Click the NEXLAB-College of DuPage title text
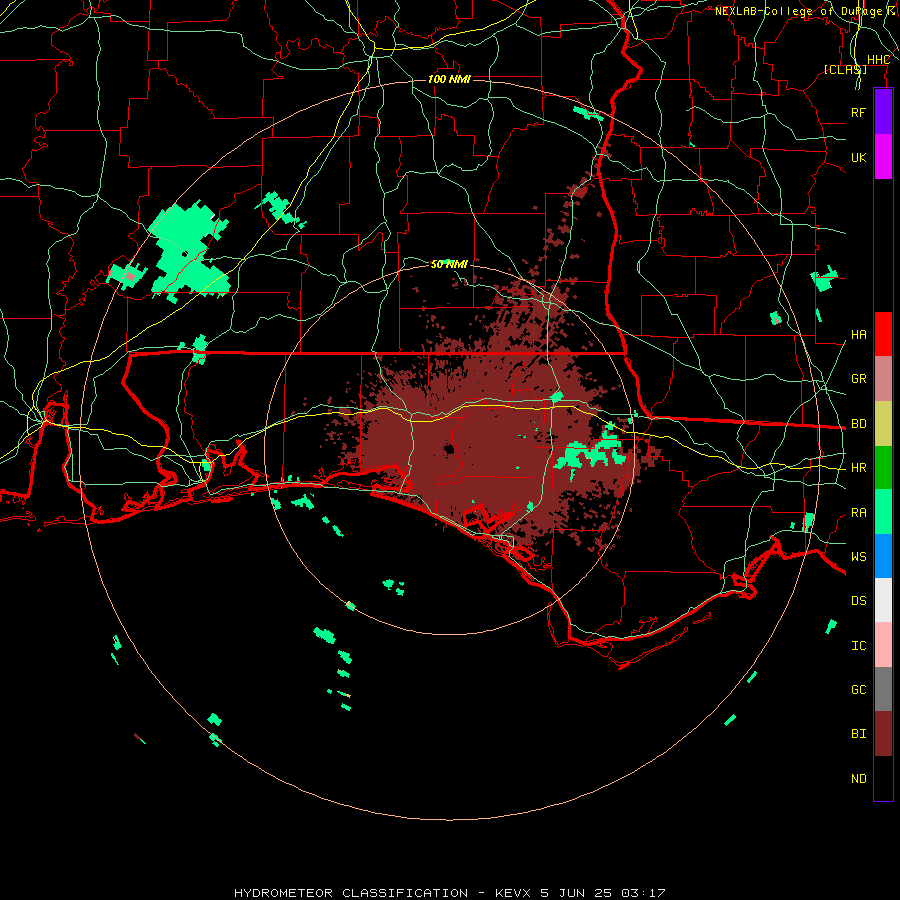 pyautogui.click(x=806, y=11)
